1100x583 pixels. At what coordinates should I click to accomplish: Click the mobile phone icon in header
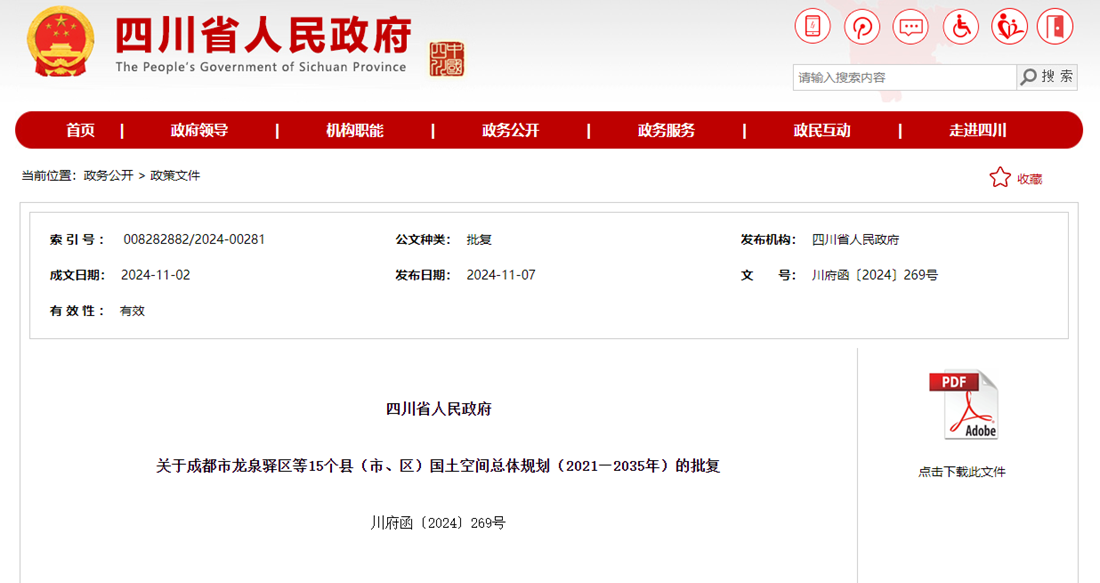tap(812, 26)
